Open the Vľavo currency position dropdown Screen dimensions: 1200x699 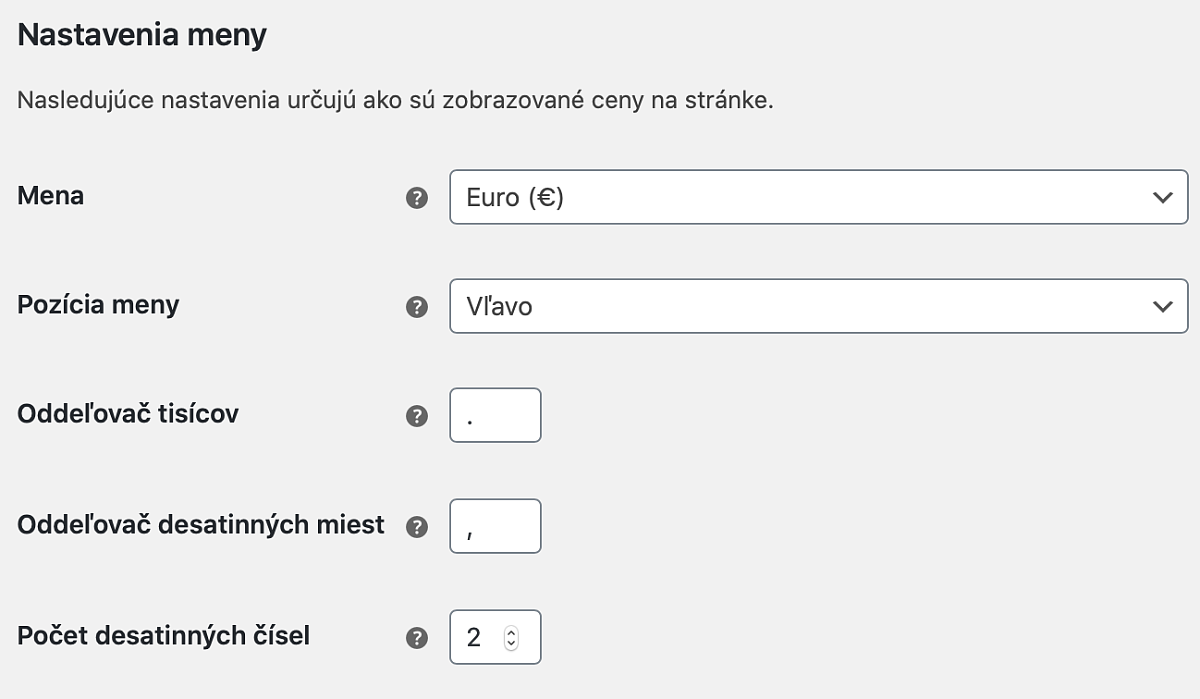coord(818,306)
